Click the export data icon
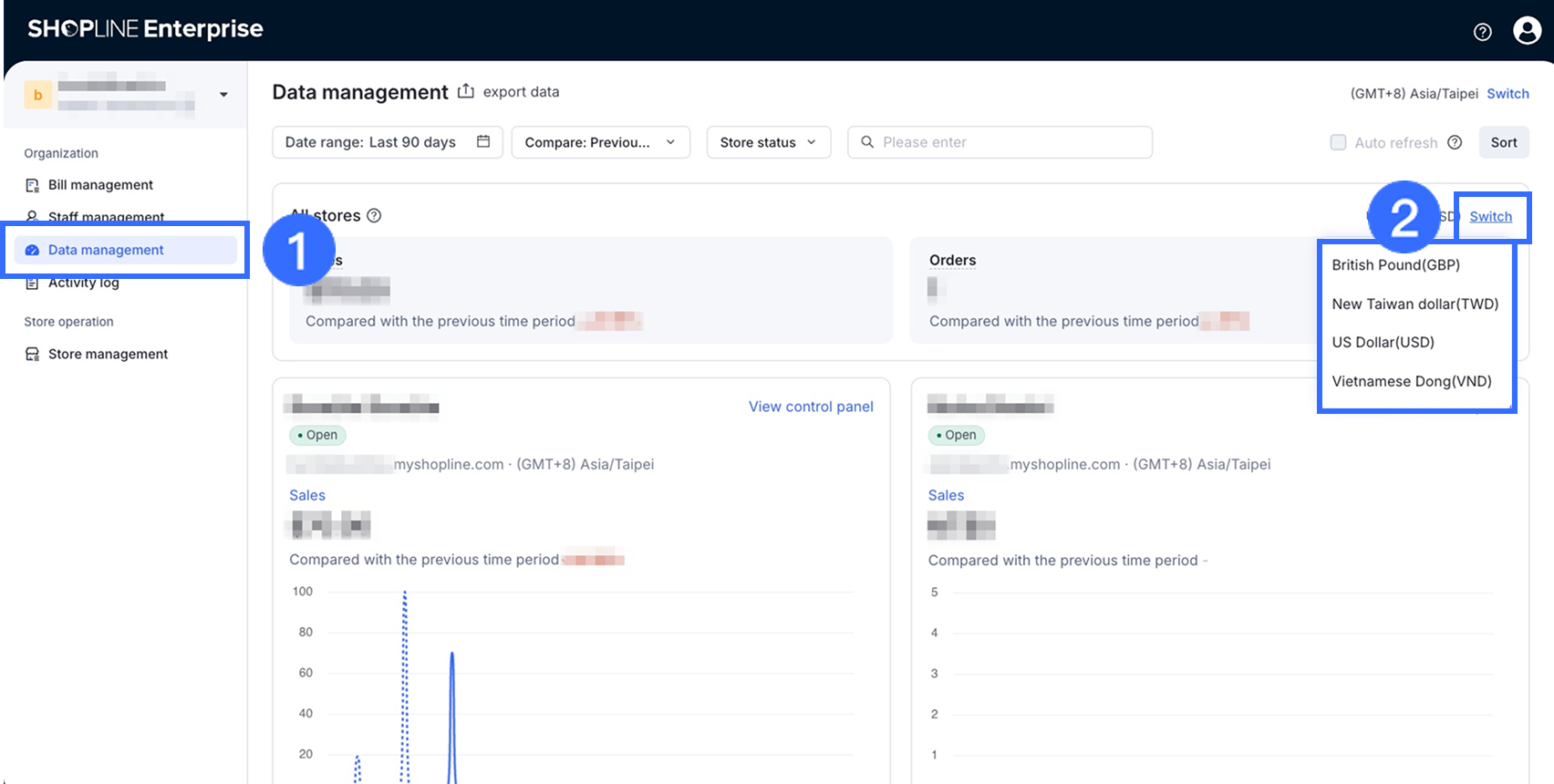The height and width of the screenshot is (784, 1554). click(x=465, y=91)
